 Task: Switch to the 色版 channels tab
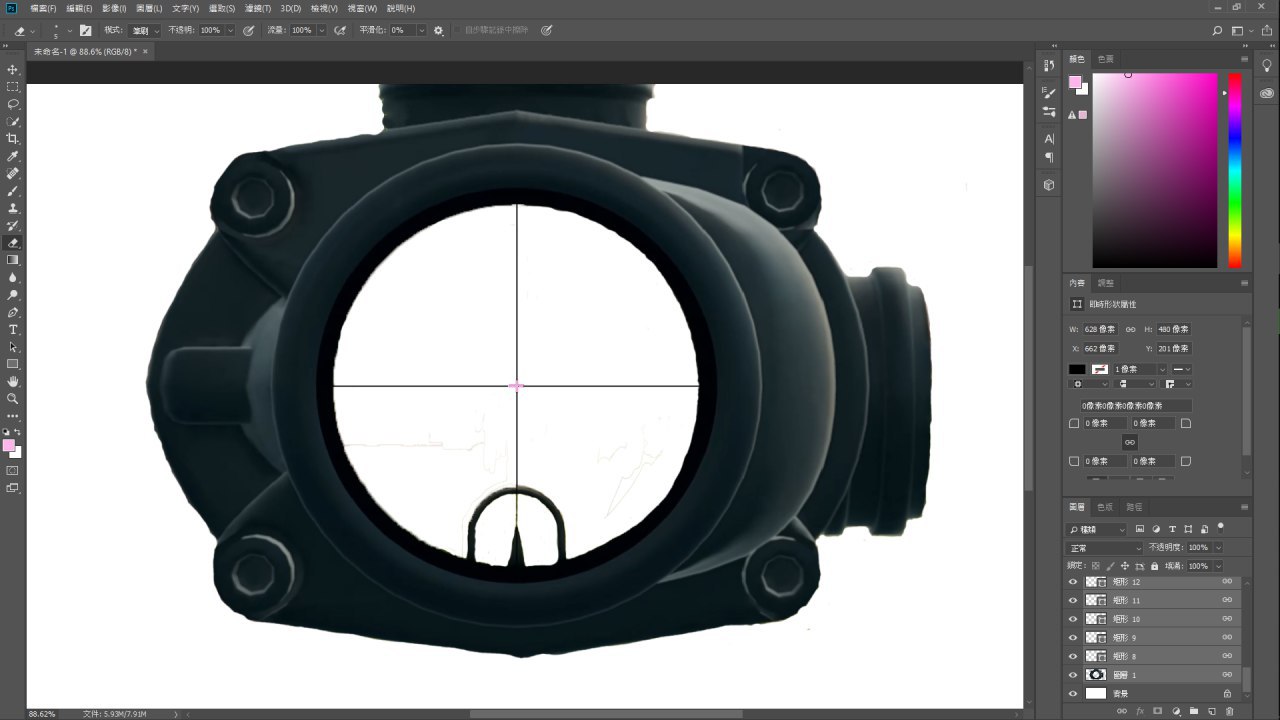[x=1105, y=507]
